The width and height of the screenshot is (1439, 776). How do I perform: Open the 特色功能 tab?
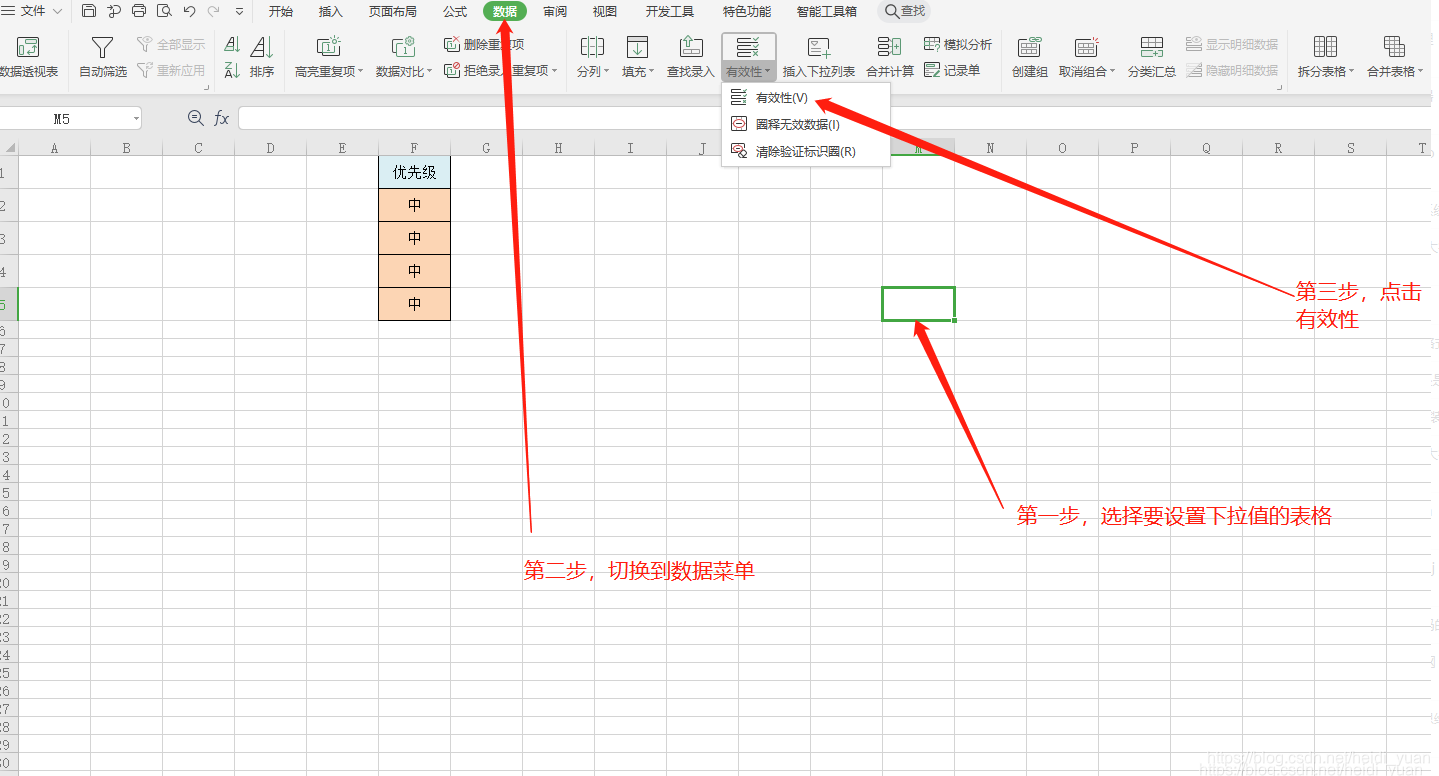(747, 12)
